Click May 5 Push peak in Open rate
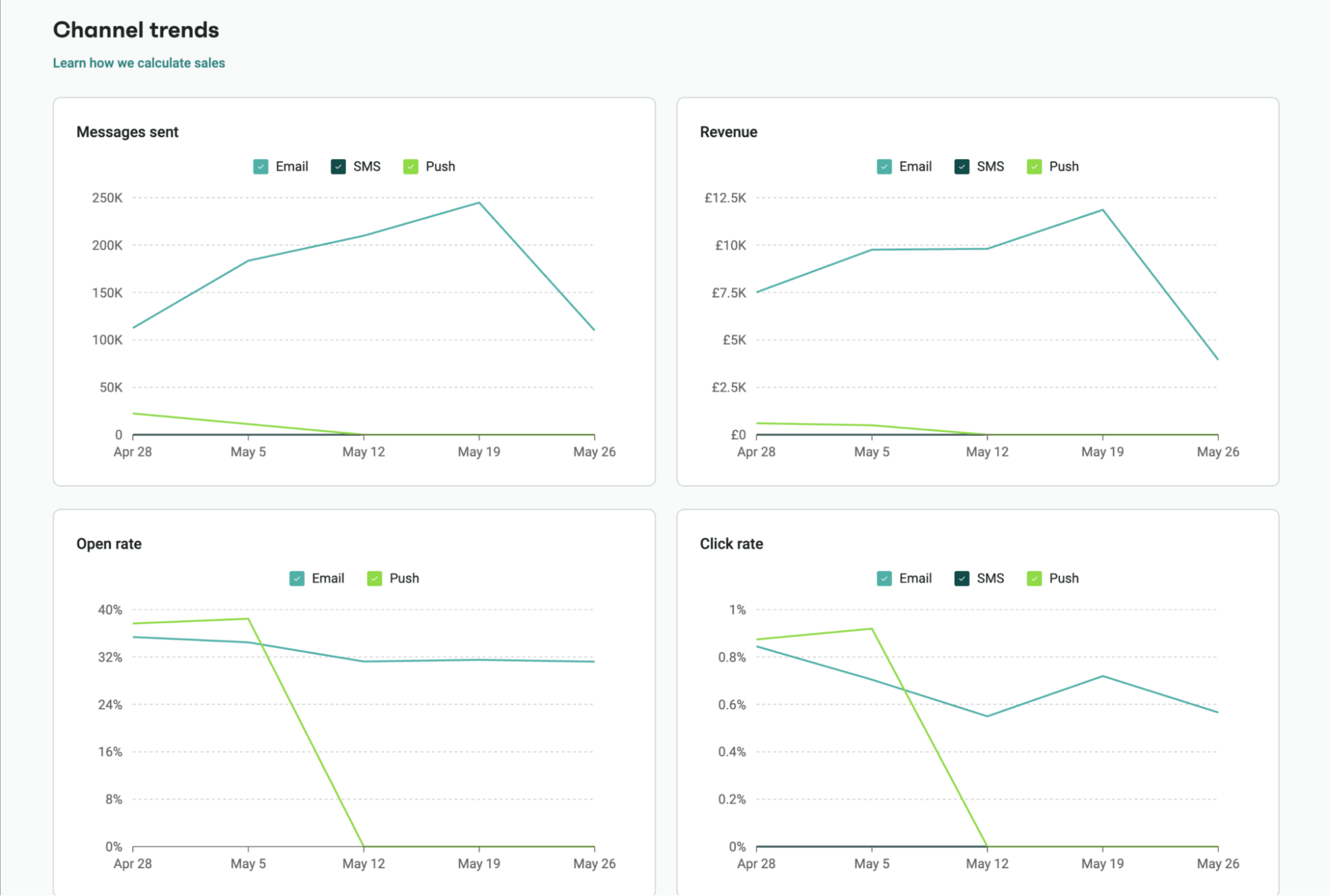1330x896 pixels. pyautogui.click(x=248, y=619)
